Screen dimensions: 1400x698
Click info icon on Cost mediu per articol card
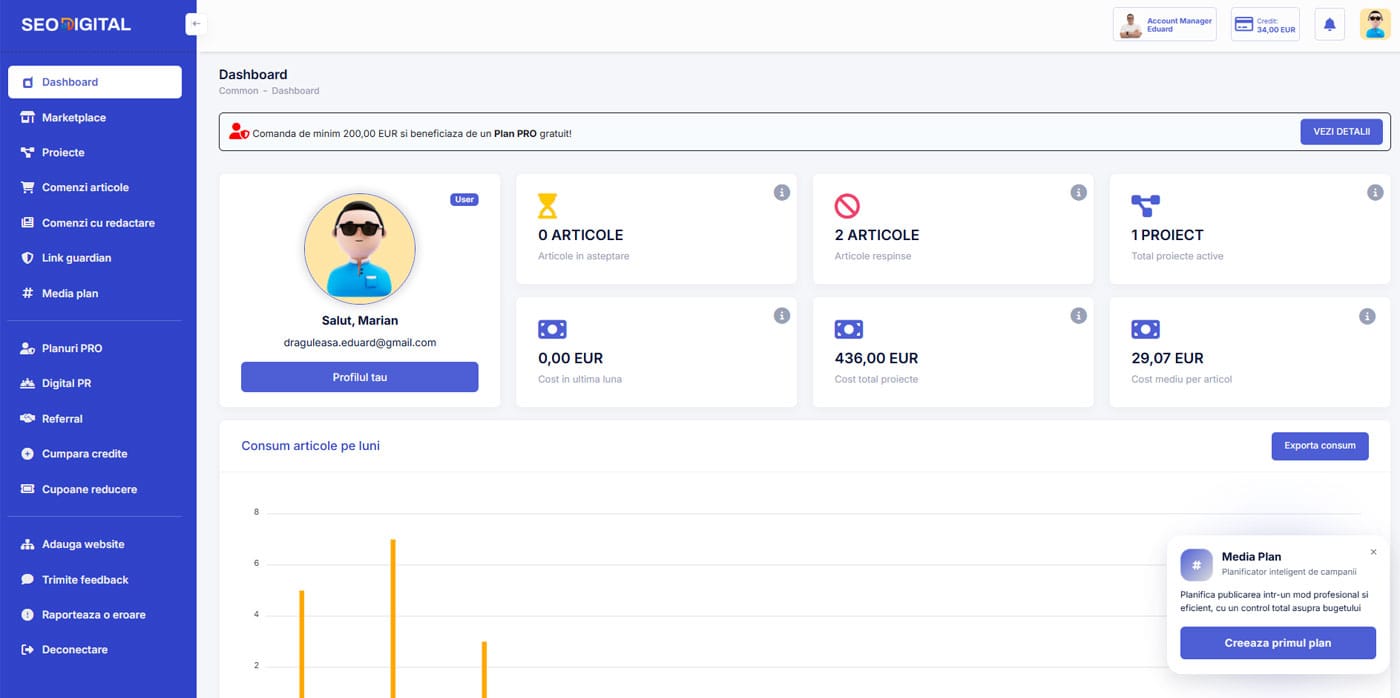click(x=1366, y=316)
